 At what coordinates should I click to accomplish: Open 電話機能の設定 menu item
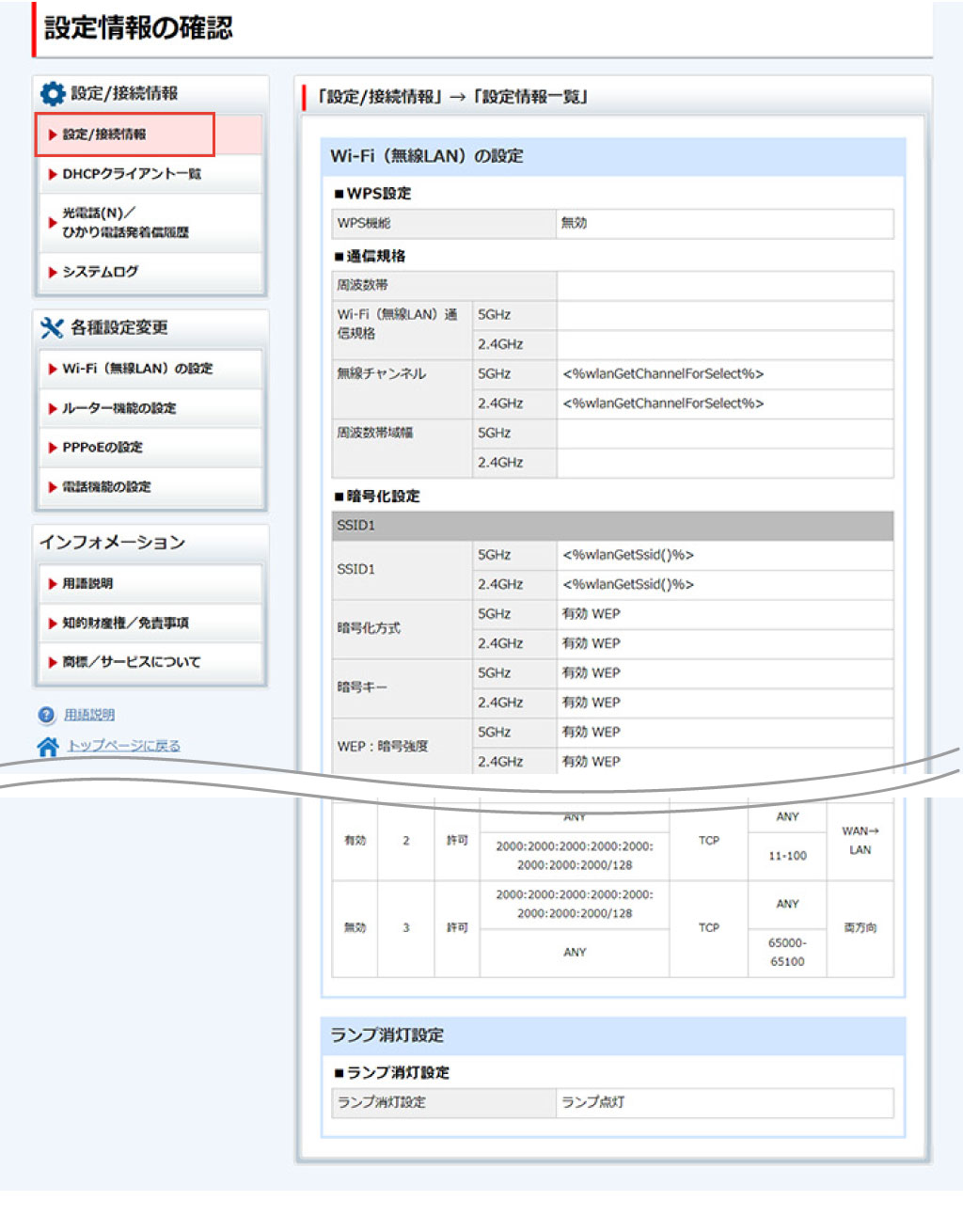(106, 487)
